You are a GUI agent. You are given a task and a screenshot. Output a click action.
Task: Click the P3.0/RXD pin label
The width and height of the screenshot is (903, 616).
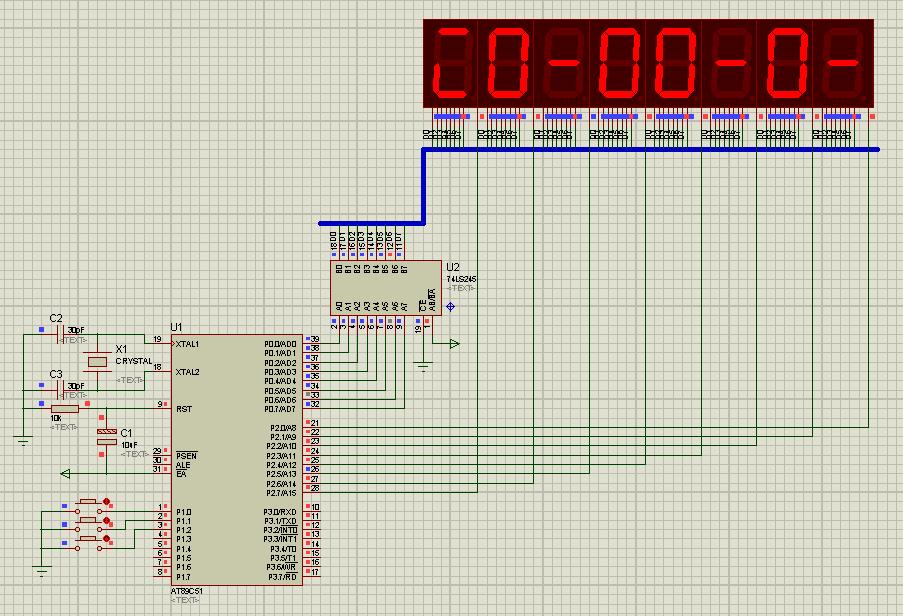(x=280, y=512)
